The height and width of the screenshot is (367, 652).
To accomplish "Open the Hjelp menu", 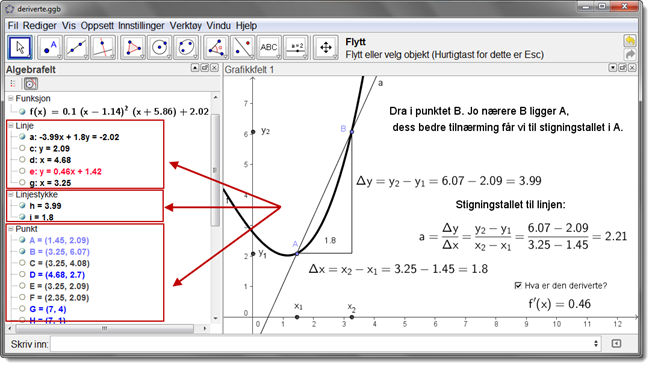I will tap(246, 26).
